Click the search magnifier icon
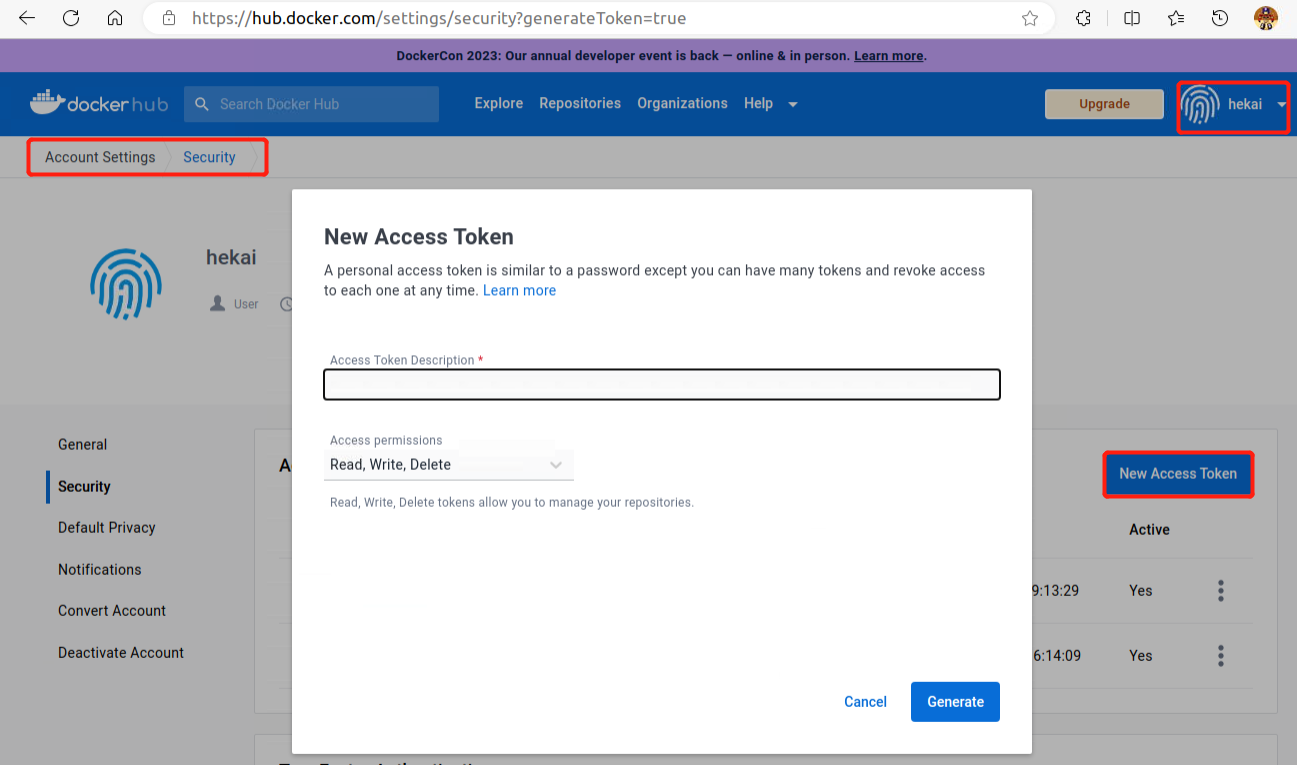Screen dimensions: 1297x765 pyautogui.click(x=202, y=104)
